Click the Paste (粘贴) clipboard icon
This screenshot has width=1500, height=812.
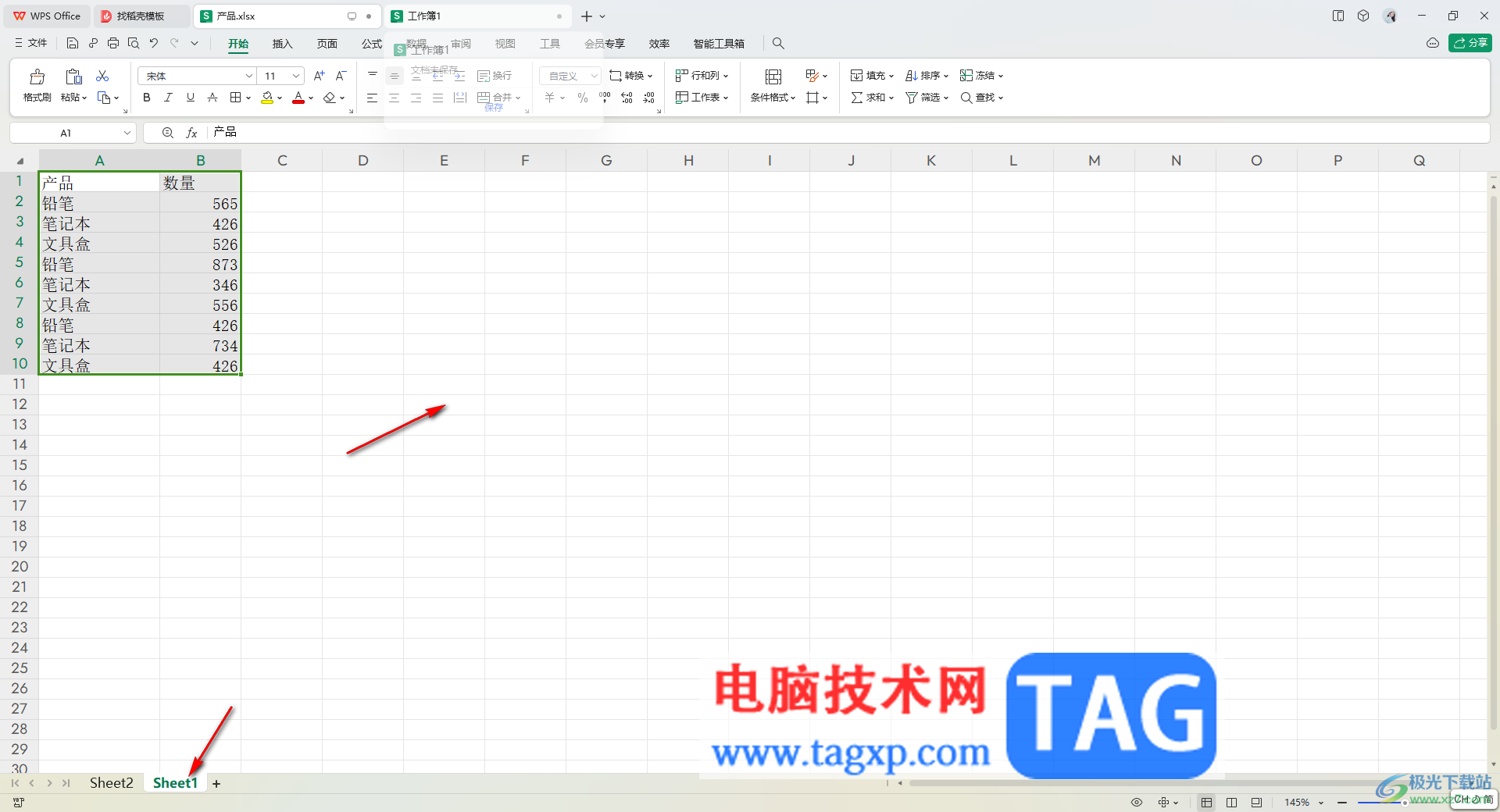[73, 77]
